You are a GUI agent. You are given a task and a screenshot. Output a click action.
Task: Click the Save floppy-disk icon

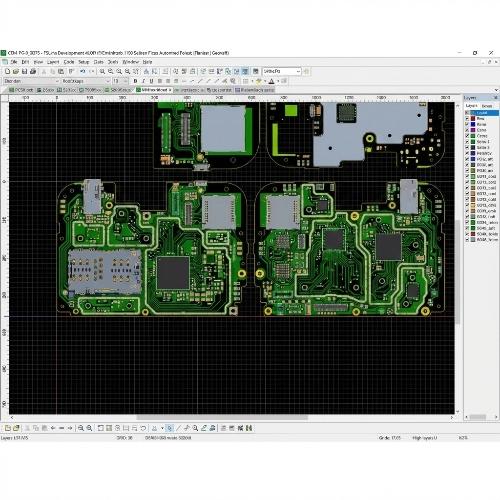click(x=24, y=71)
